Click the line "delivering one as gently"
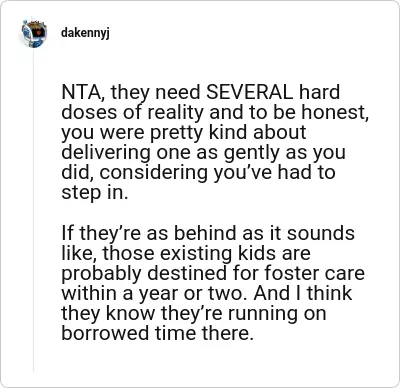Viewport: 400px width, 388px height. 203,153
